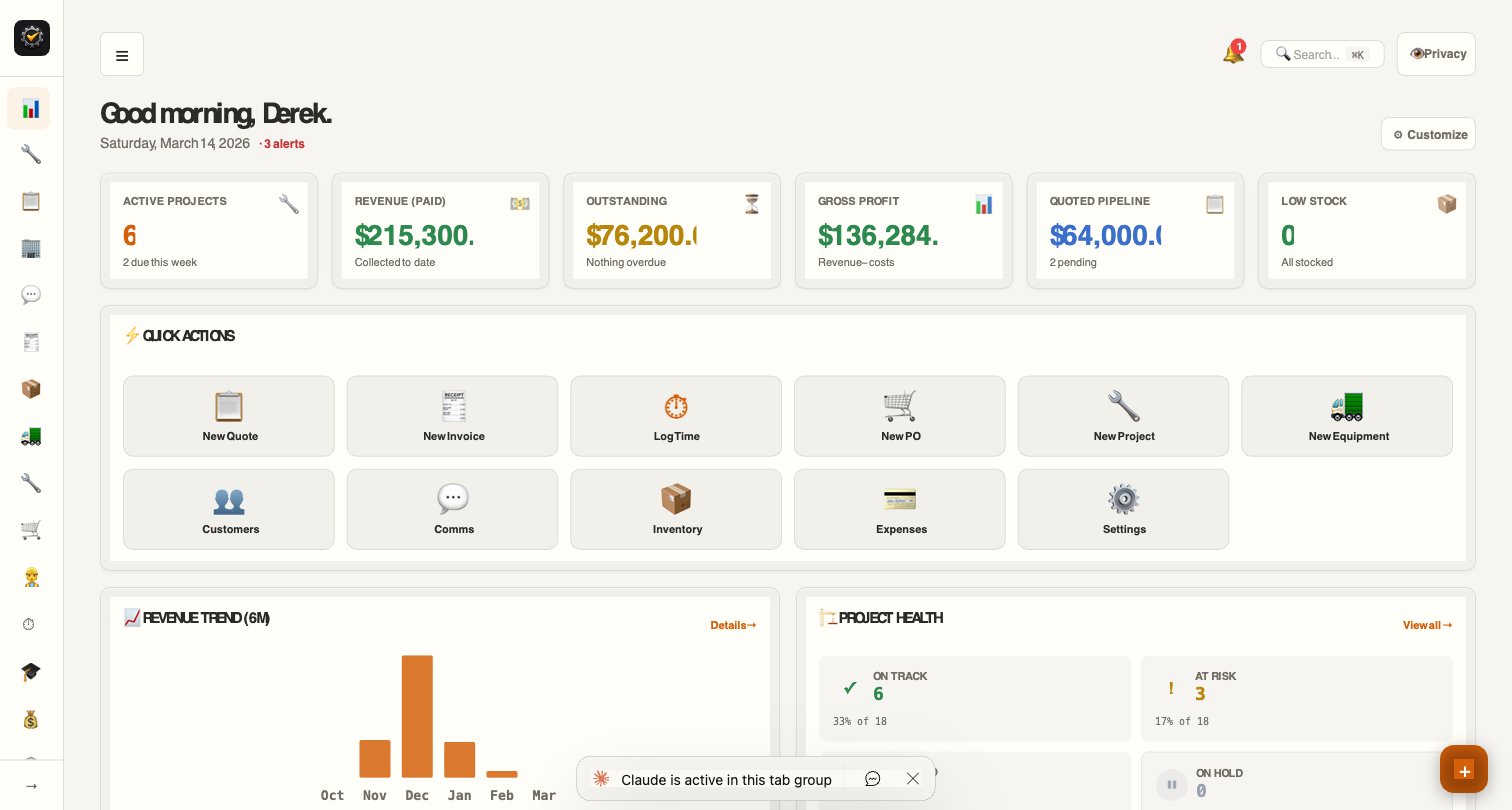Image resolution: width=1512 pixels, height=810 pixels.
Task: Click the graduation-cap sidebar icon
Action: [29, 672]
